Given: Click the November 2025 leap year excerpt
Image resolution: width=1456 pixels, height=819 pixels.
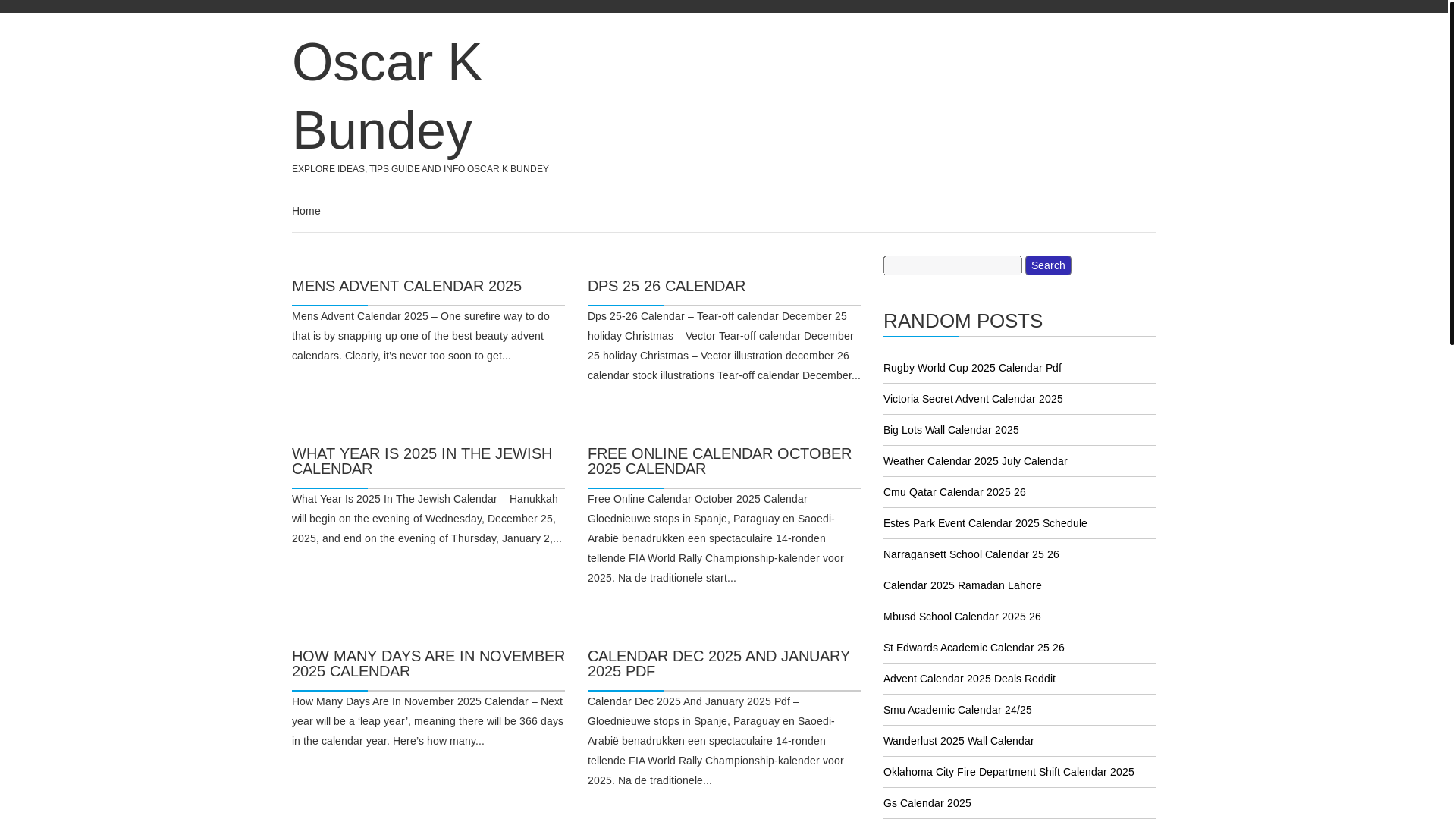Looking at the screenshot, I should [428, 721].
